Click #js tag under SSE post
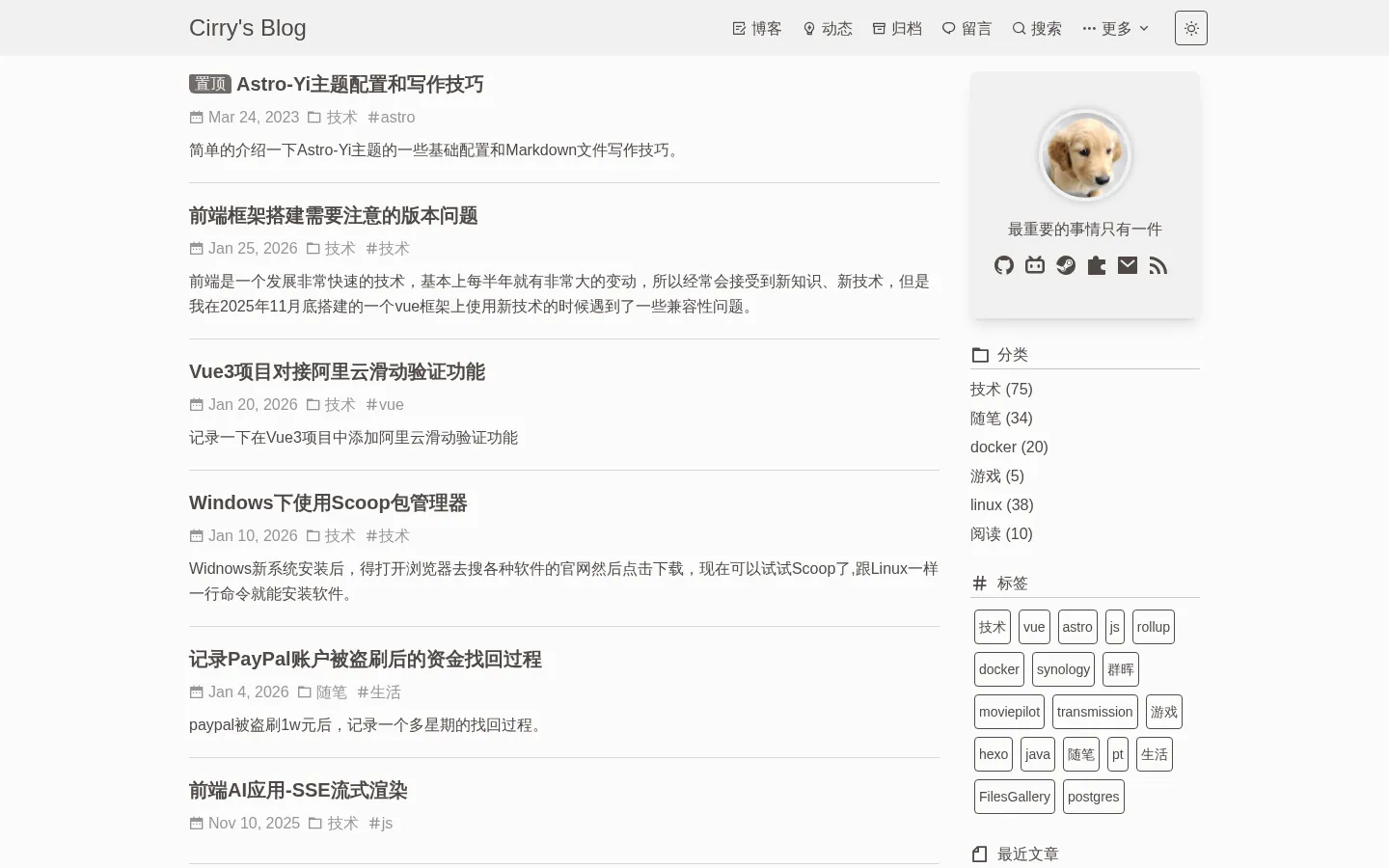The width and height of the screenshot is (1389, 868). tap(380, 823)
